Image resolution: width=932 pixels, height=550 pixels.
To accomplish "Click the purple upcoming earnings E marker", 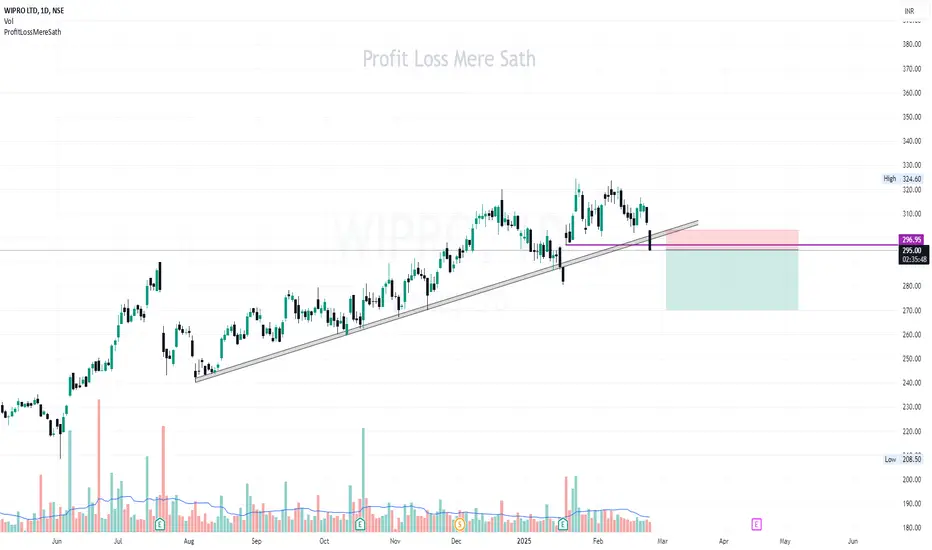I will [756, 524].
